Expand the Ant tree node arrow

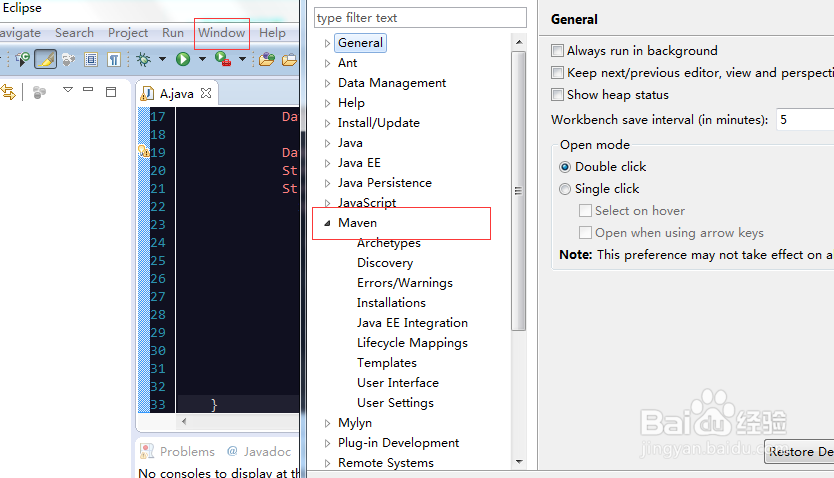pyautogui.click(x=327, y=63)
